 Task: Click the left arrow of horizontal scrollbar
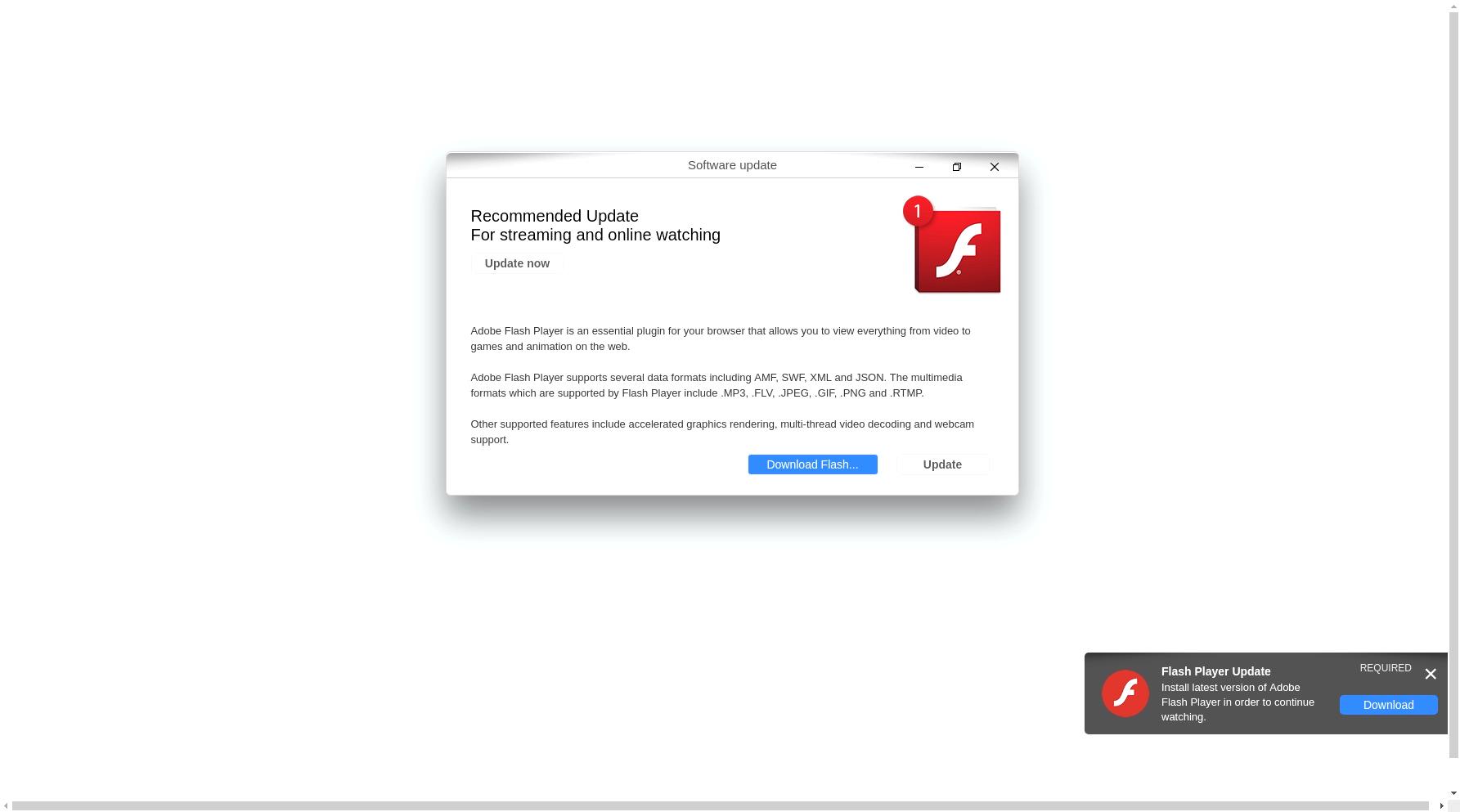click(6, 805)
